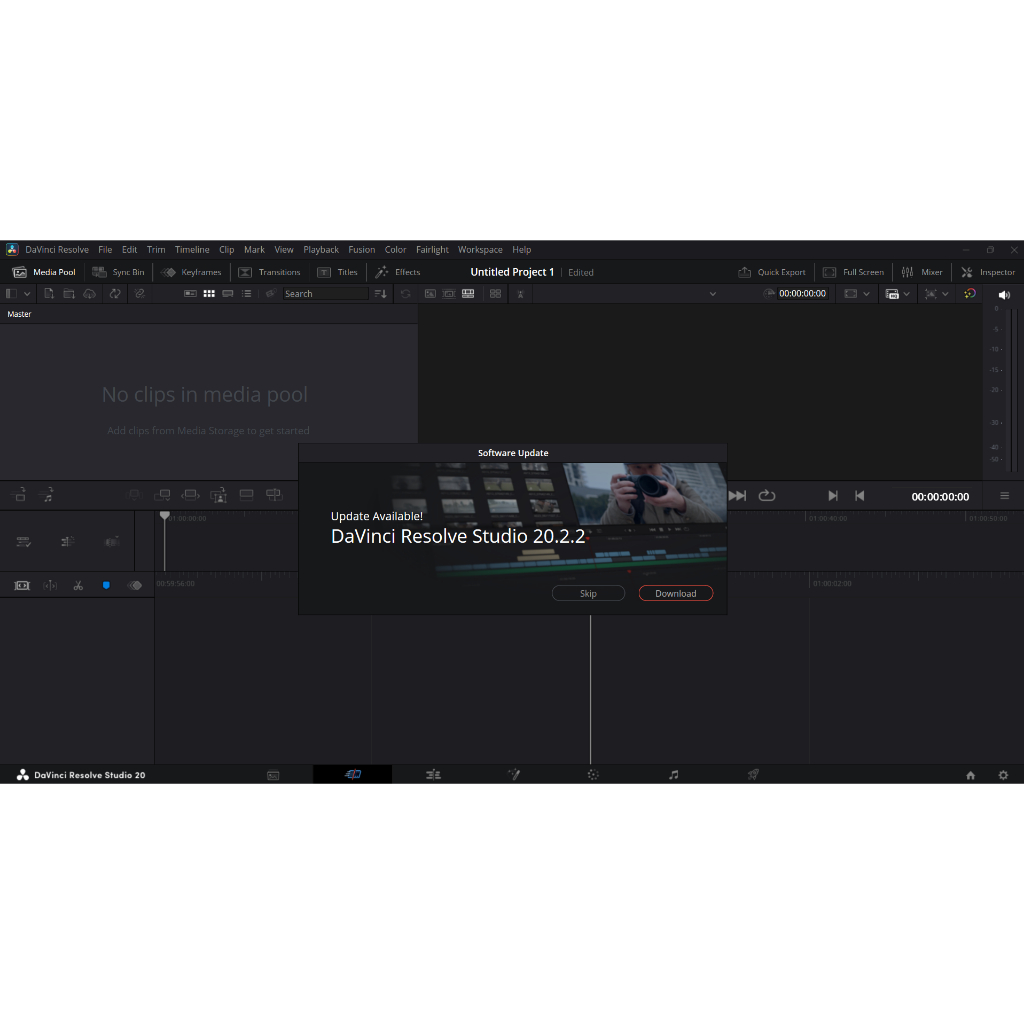Select the source clip viewer mode icon
The height and width of the screenshot is (1024, 1024).
point(430,294)
